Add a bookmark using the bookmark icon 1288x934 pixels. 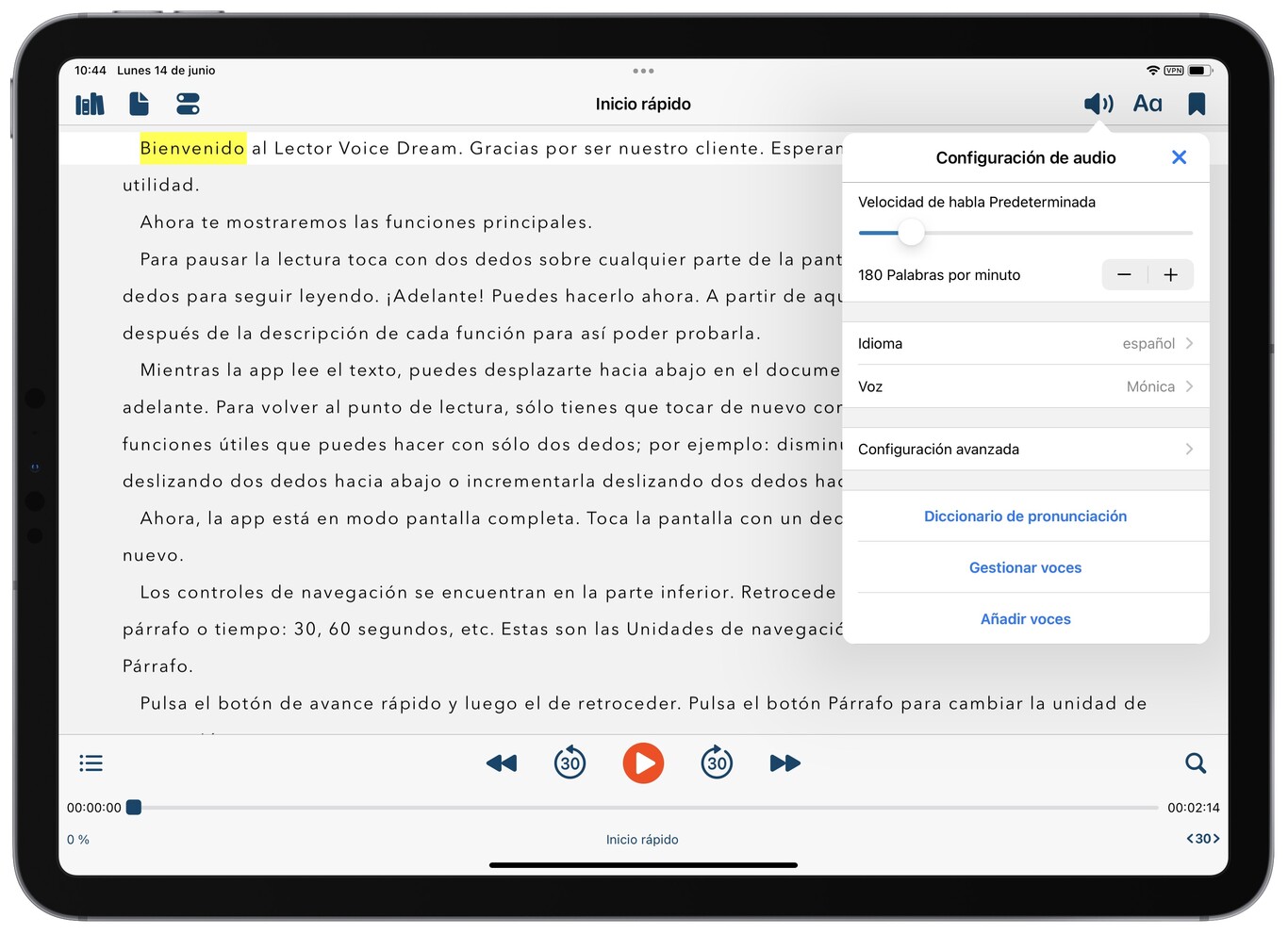pos(1197,104)
